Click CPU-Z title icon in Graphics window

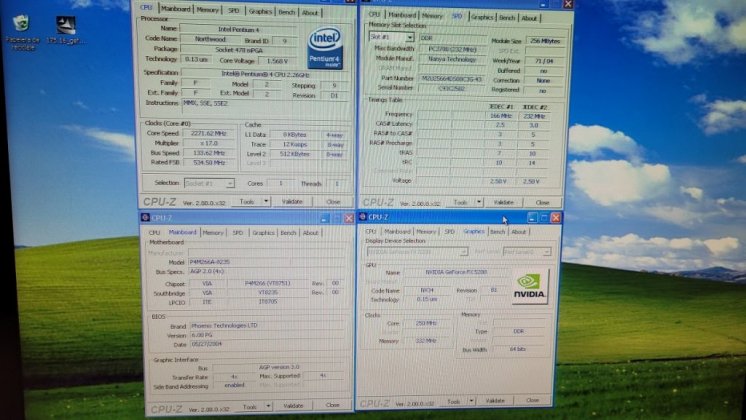(x=363, y=217)
